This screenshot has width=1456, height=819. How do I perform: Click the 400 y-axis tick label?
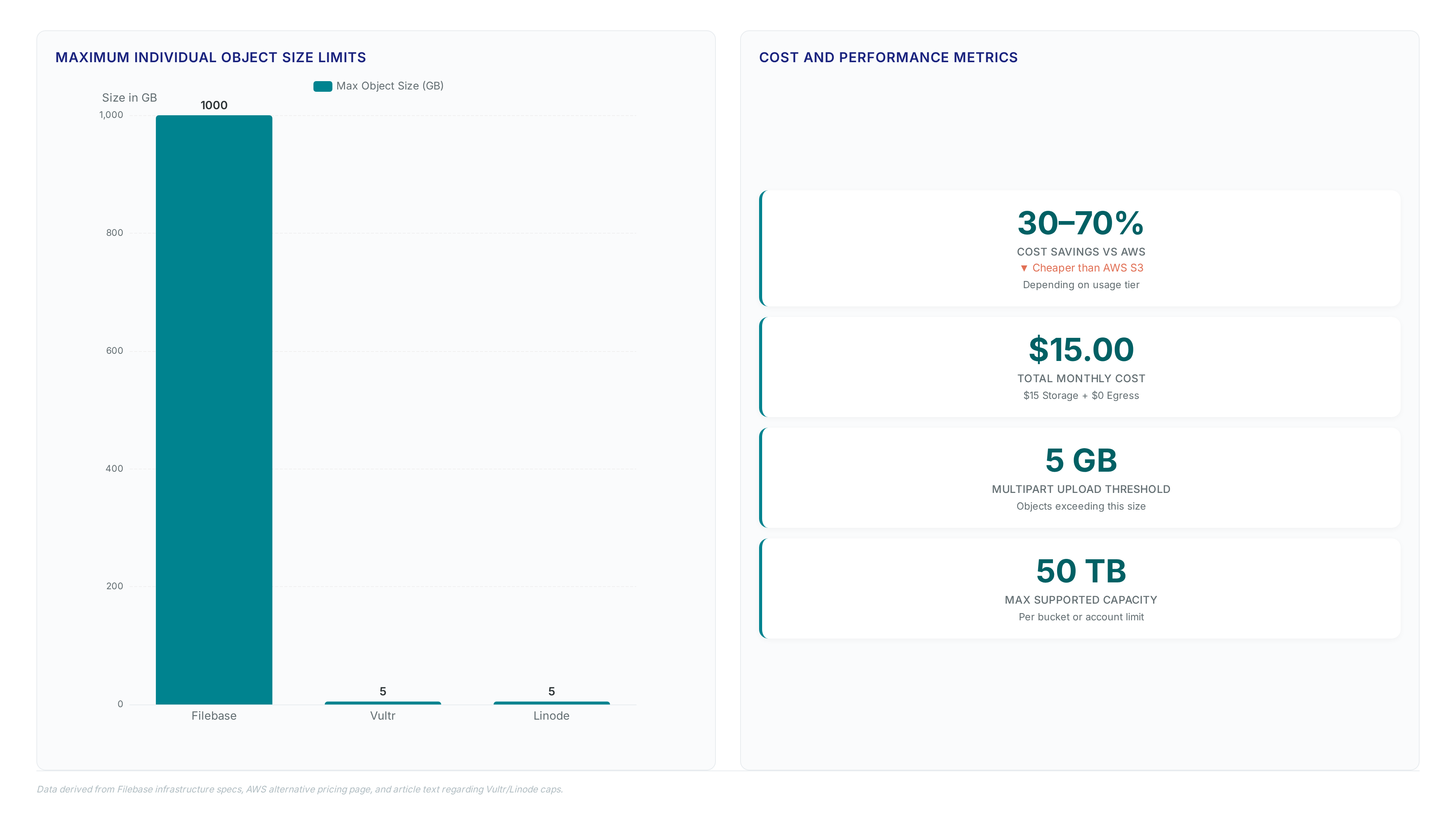point(115,469)
